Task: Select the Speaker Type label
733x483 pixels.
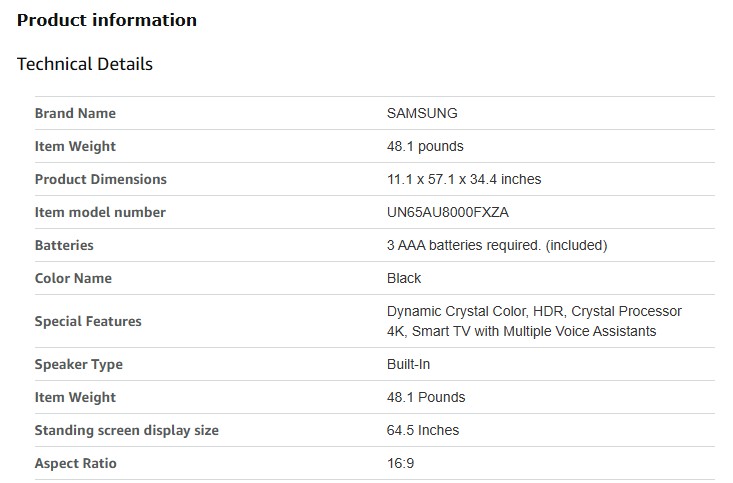Action: point(78,364)
